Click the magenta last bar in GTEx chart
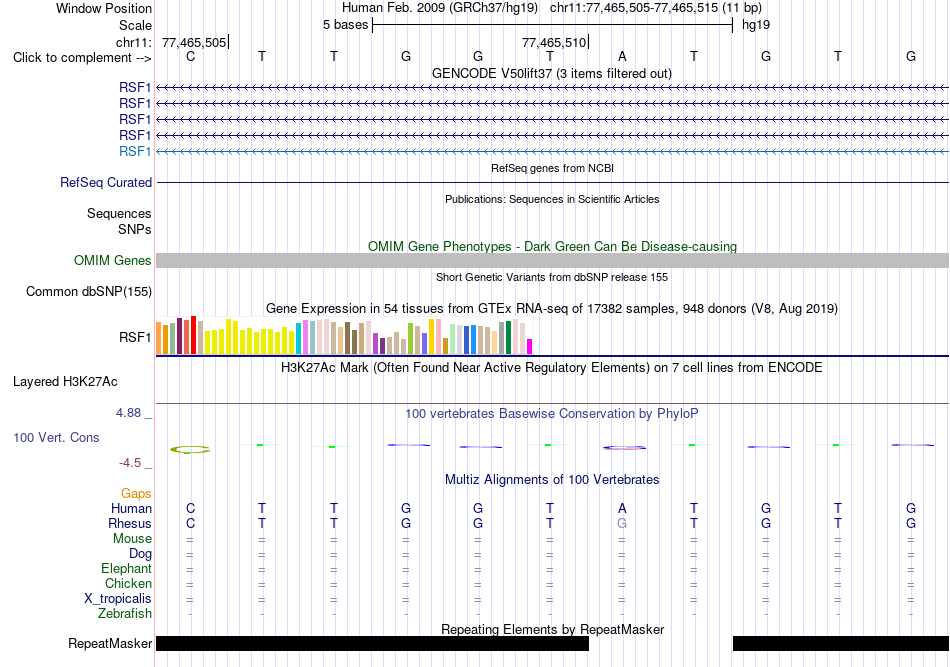950x667 pixels. [x=530, y=347]
